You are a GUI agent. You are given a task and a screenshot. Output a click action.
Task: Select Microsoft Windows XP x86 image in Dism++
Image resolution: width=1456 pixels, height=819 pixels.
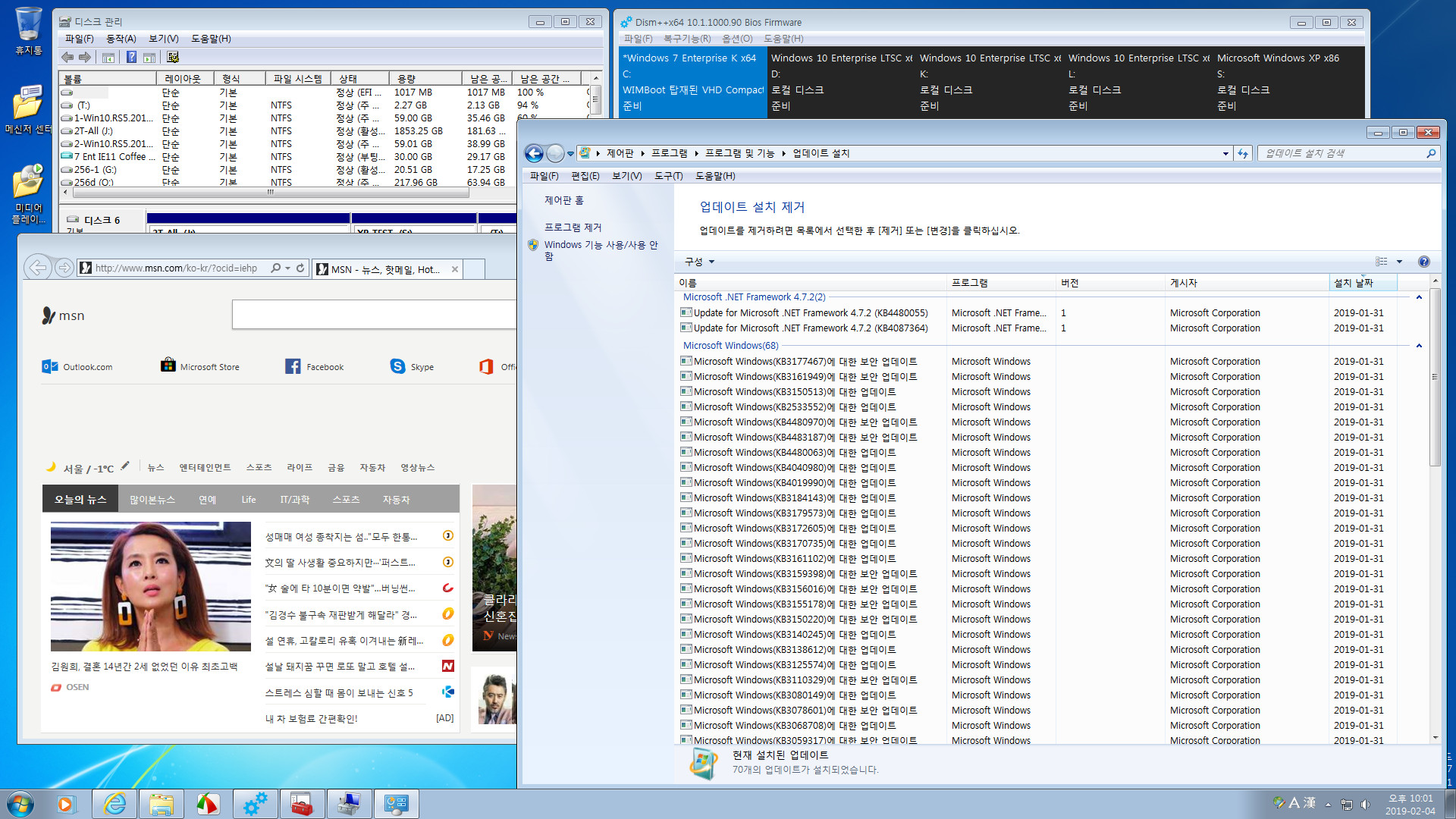(1288, 82)
